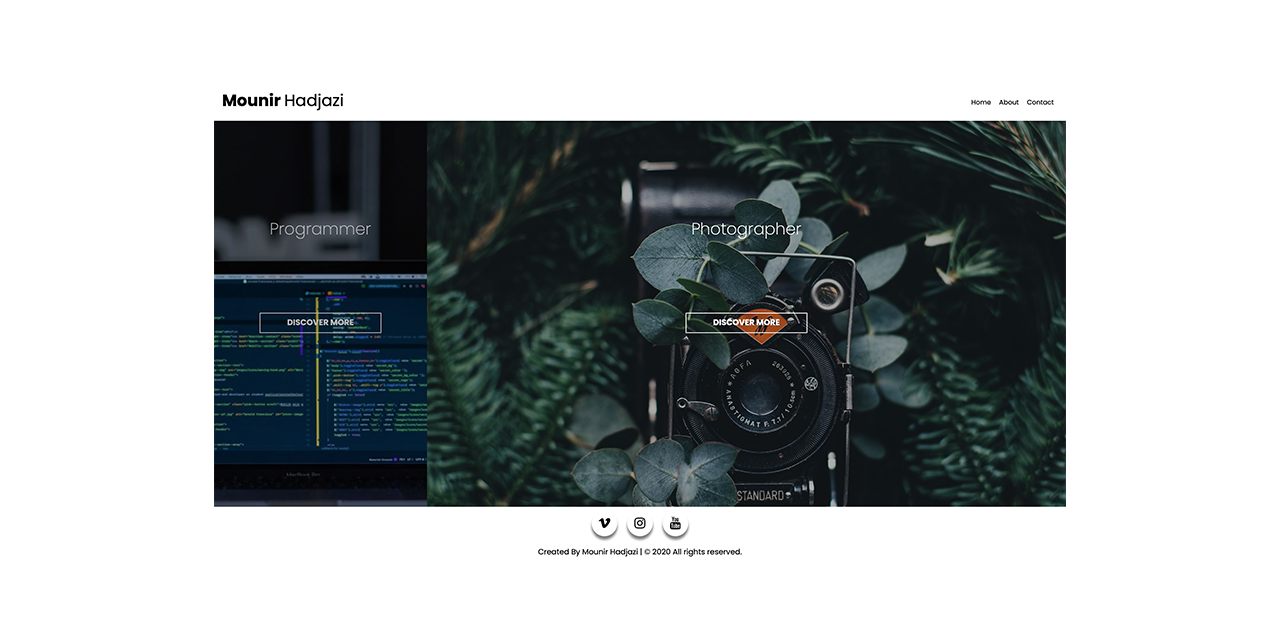Click DISCOVER MORE under Programmer
The height and width of the screenshot is (640, 1280).
(320, 322)
